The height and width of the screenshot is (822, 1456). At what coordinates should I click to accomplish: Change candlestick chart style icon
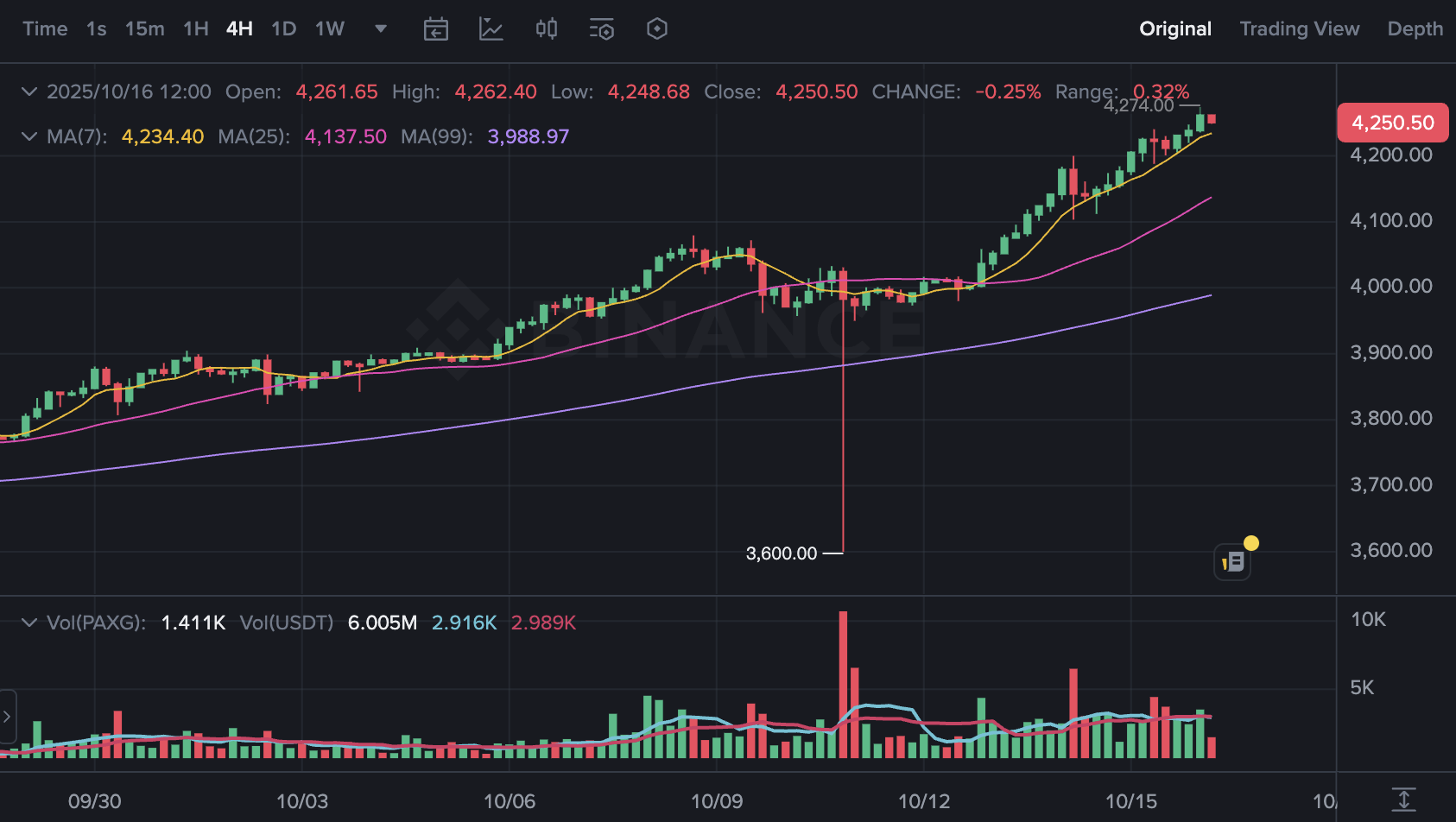tap(547, 29)
